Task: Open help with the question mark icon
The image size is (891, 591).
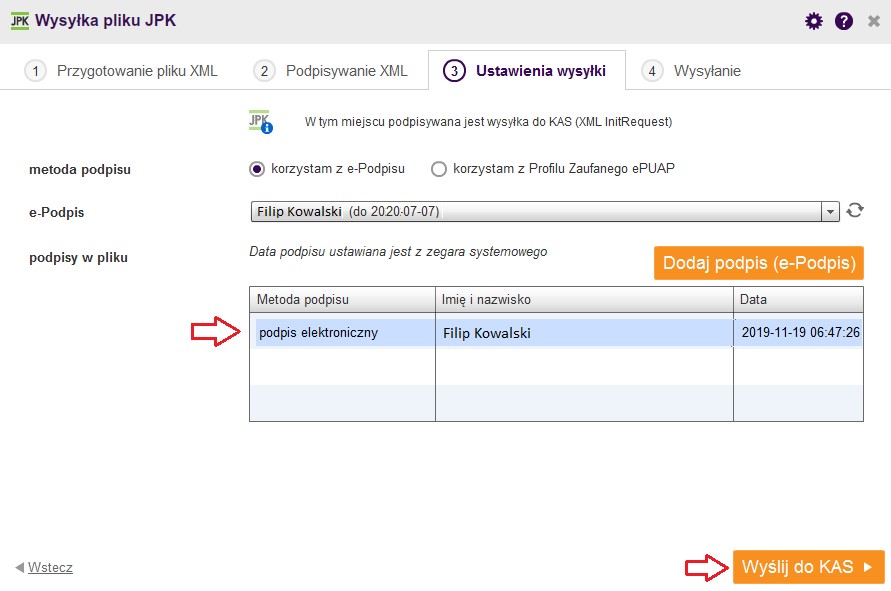Action: click(844, 22)
